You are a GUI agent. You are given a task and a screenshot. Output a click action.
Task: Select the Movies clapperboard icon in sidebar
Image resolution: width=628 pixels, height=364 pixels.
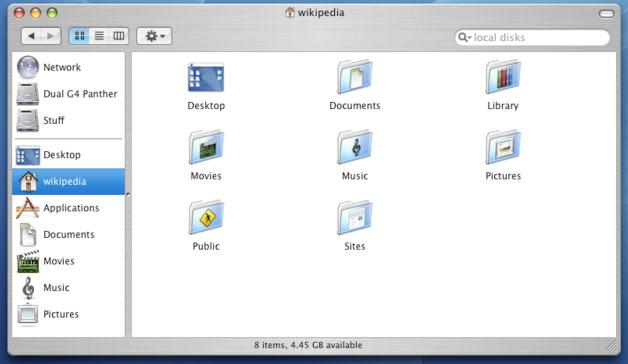click(x=28, y=261)
